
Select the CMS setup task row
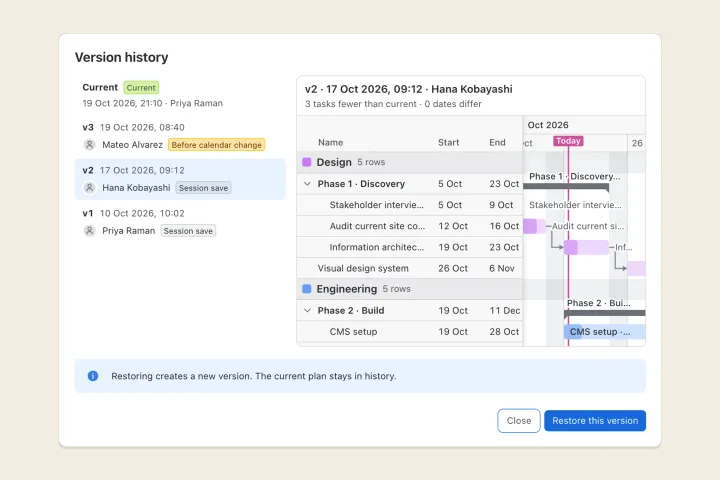click(410, 332)
